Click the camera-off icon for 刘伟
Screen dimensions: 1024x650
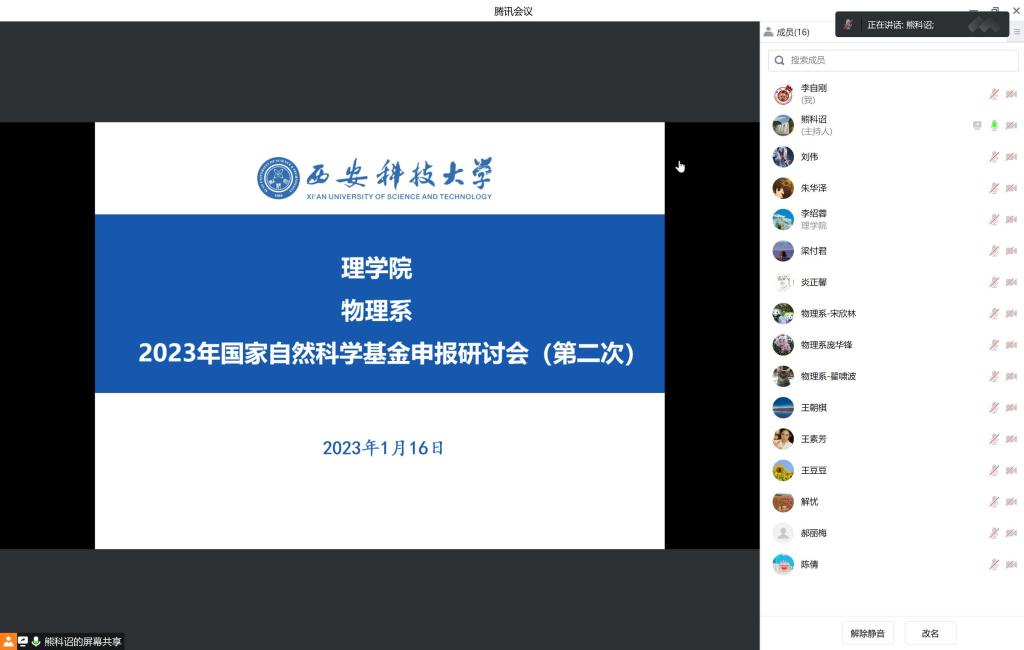(1011, 157)
